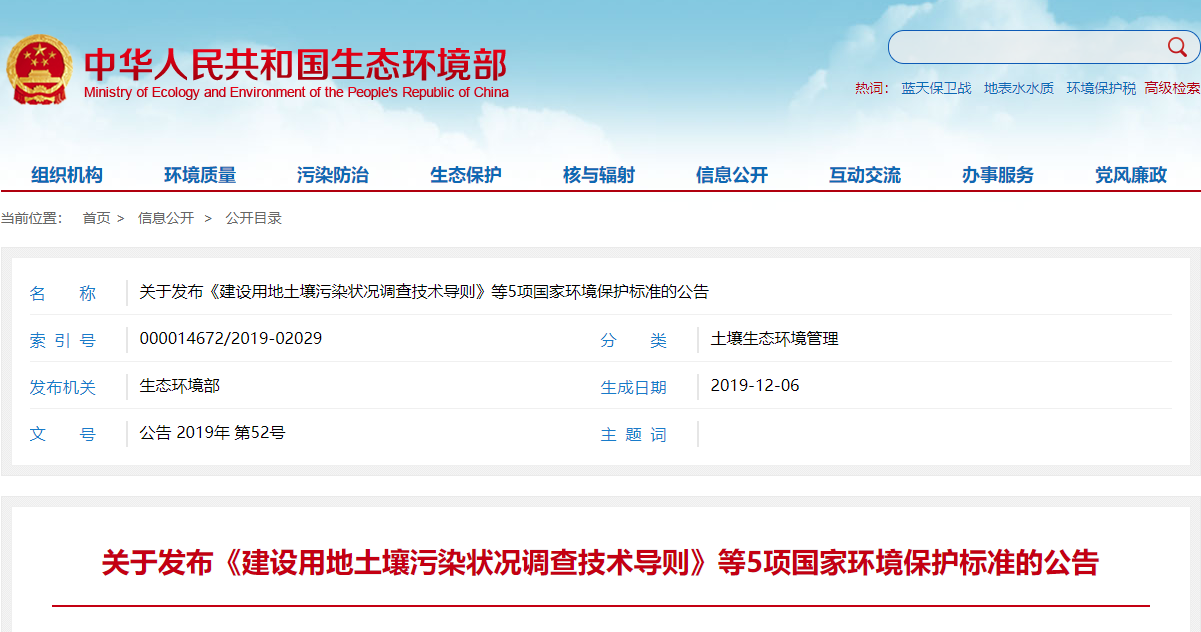
Task: Select 污染防治 in navigation bar
Action: [333, 175]
